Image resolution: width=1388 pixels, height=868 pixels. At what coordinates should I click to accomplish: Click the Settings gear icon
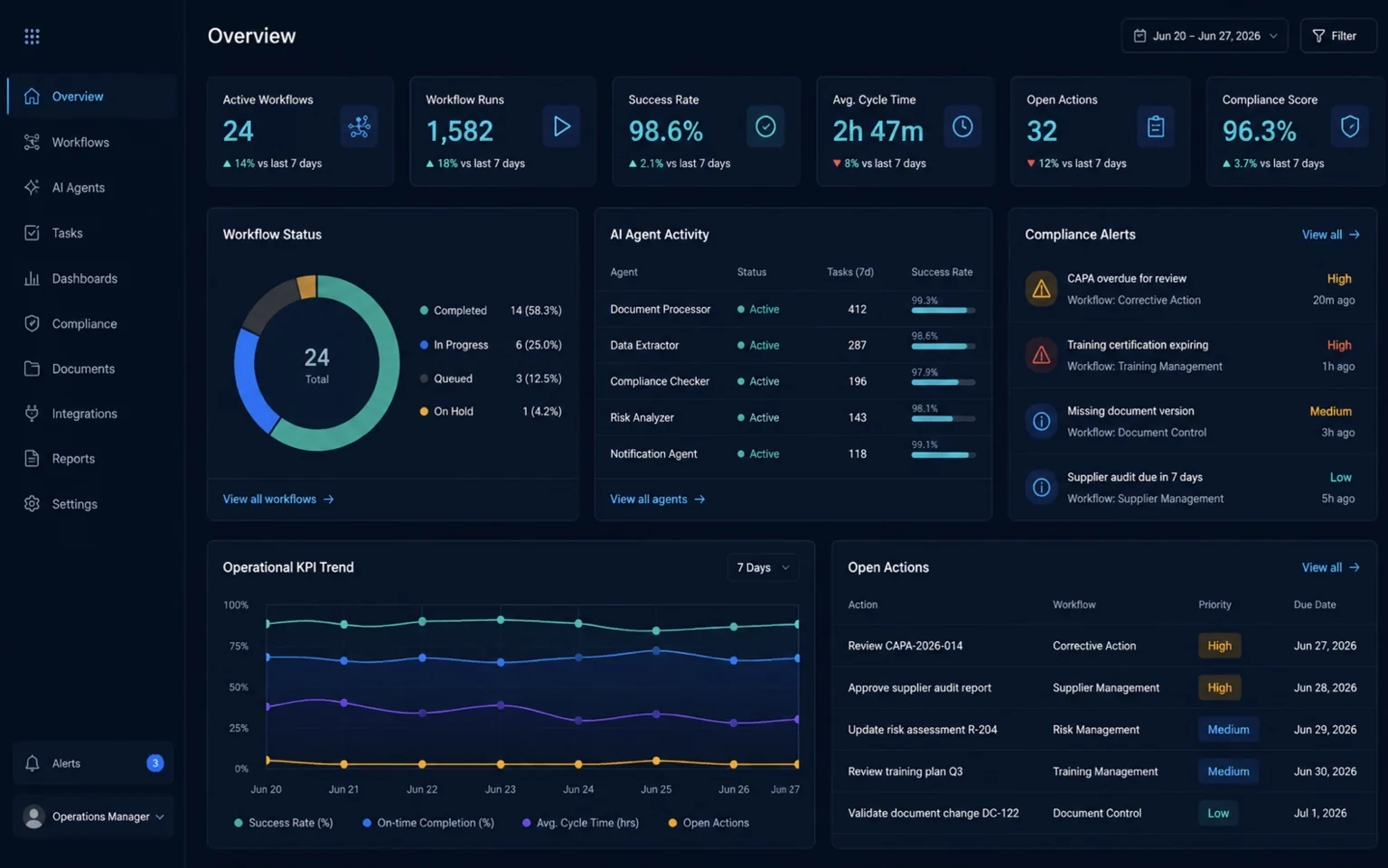point(32,504)
